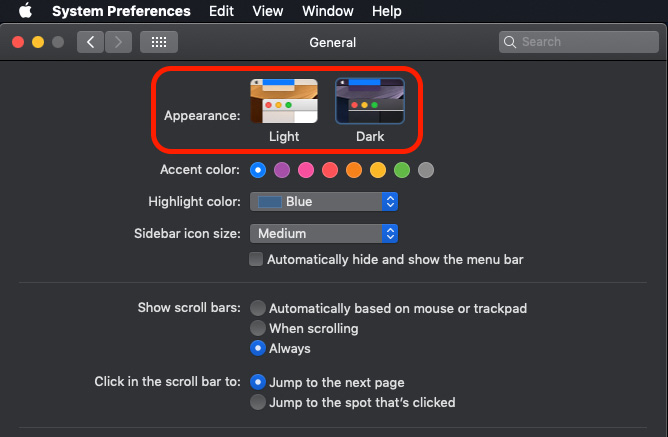Select the Light appearance thumbnail
This screenshot has height=437, width=668.
[x=284, y=101]
